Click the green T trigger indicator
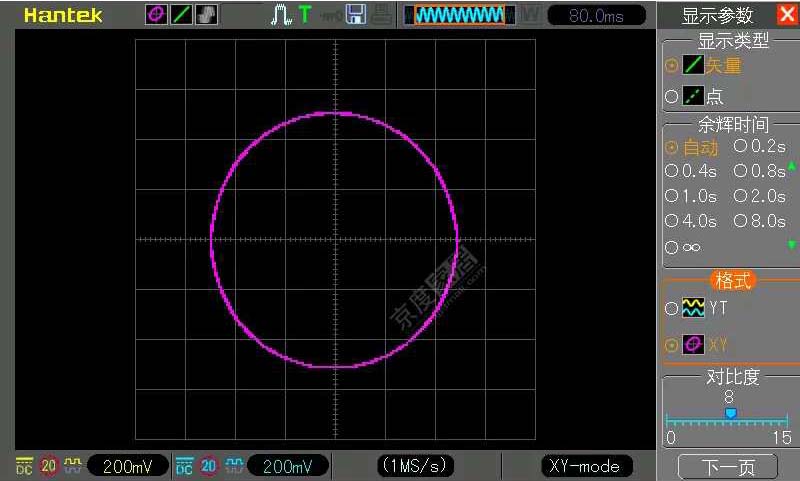 [x=304, y=15]
